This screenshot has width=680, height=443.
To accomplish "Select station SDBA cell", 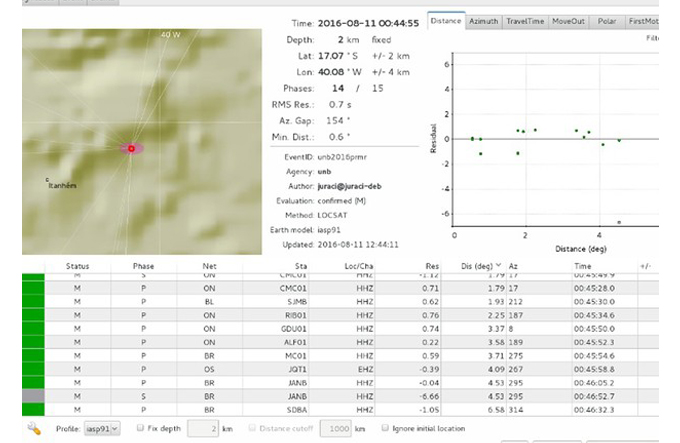I will 297,410.
